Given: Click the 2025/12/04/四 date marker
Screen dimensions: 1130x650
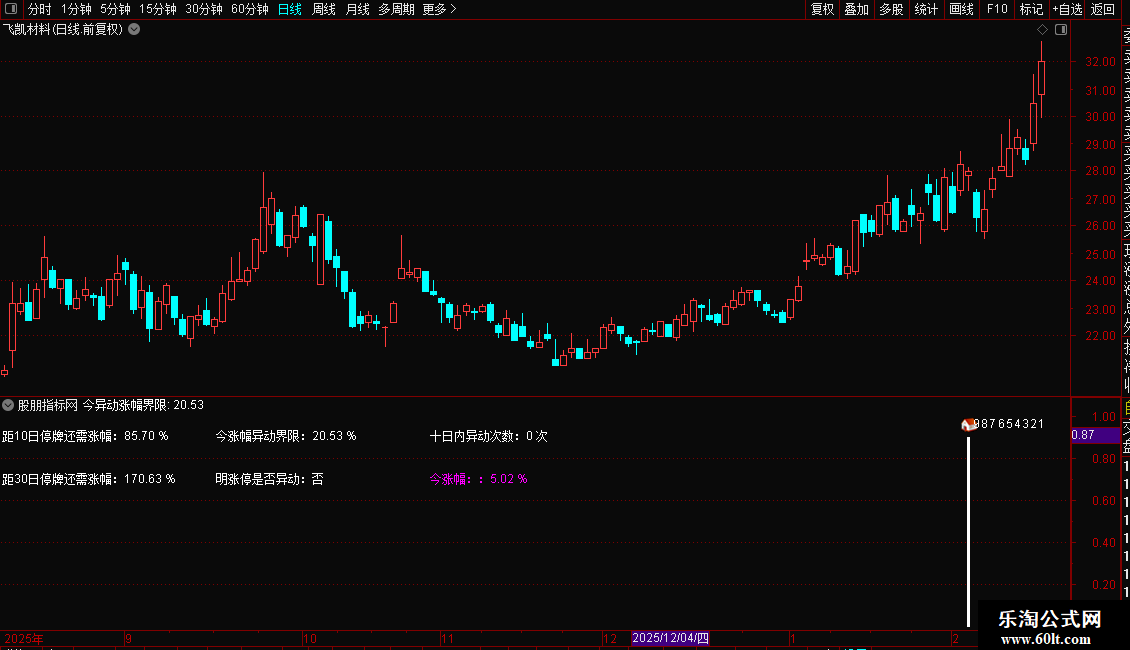Looking at the screenshot, I should point(670,638).
